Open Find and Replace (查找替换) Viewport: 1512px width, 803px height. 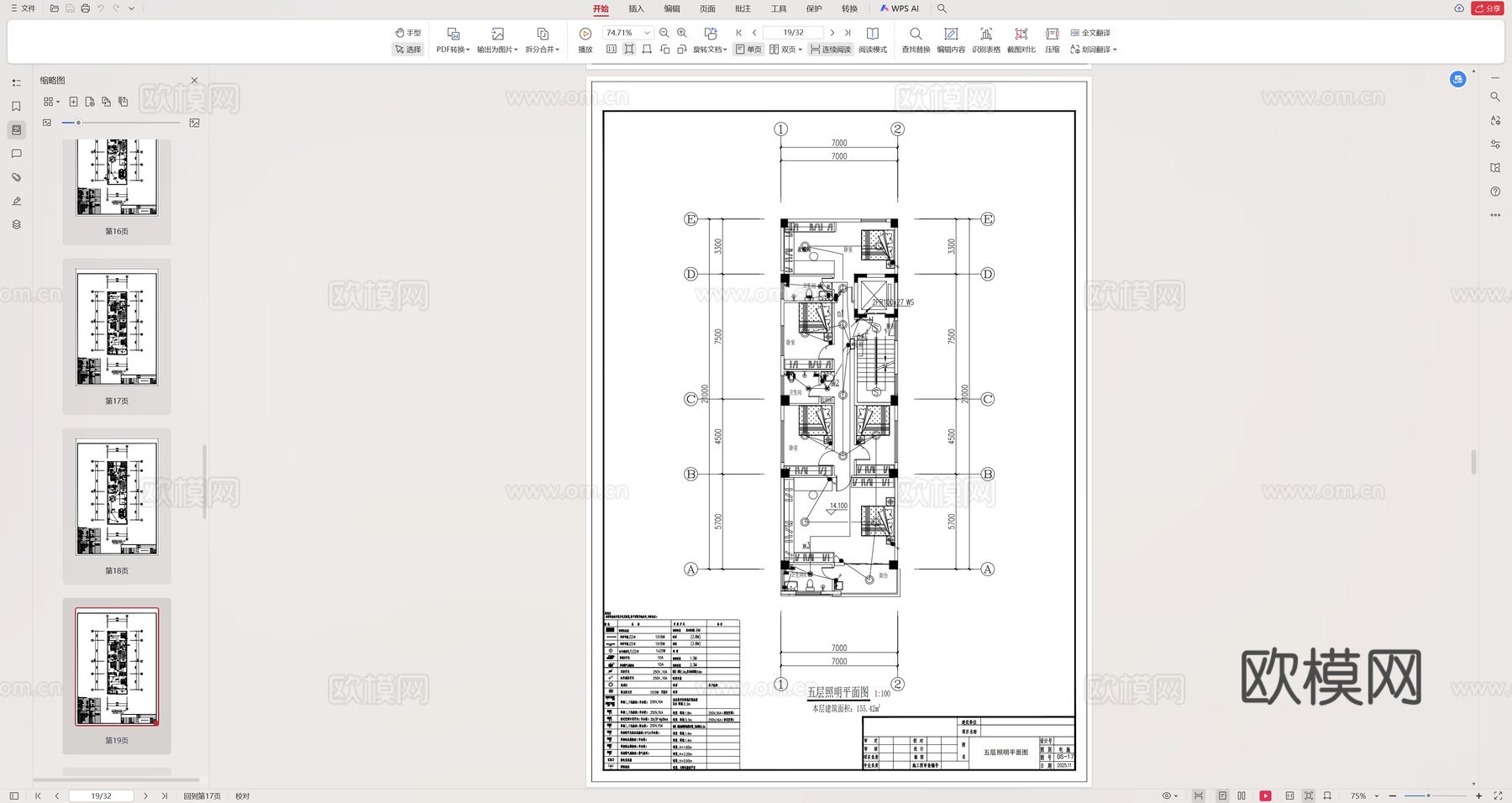pyautogui.click(x=916, y=40)
